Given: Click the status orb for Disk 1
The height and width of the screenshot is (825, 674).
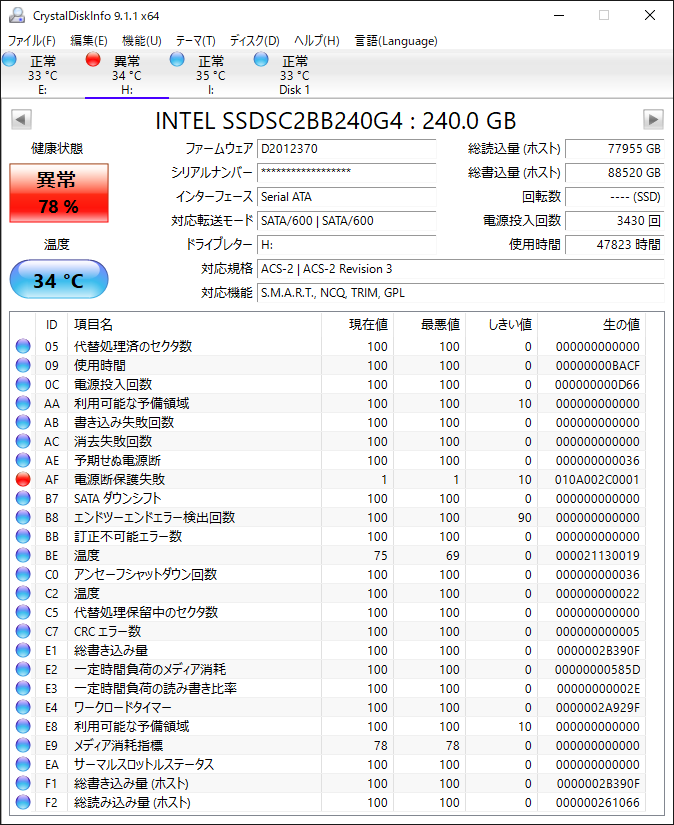Looking at the screenshot, I should 262,60.
